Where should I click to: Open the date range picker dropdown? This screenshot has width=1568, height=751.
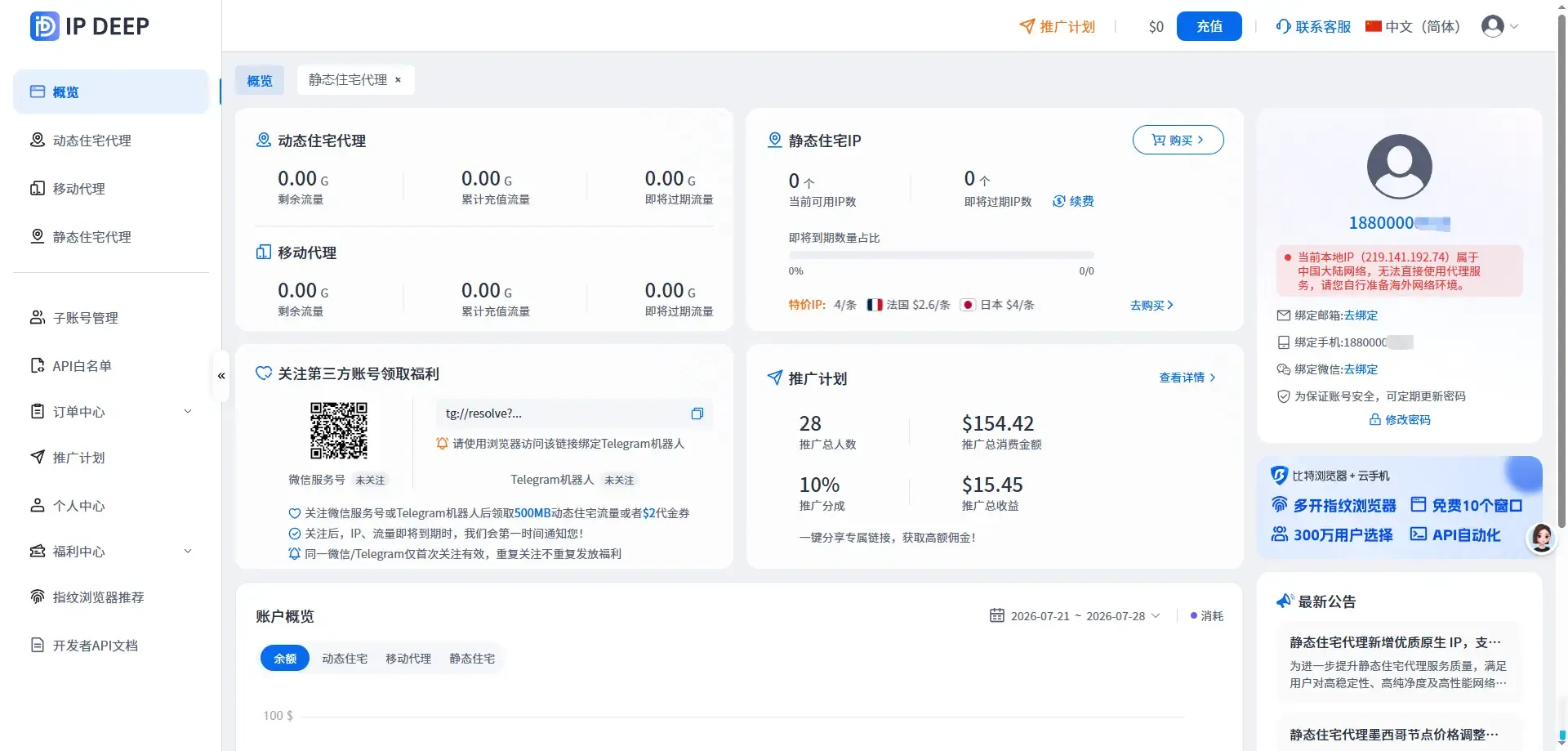coord(1075,615)
